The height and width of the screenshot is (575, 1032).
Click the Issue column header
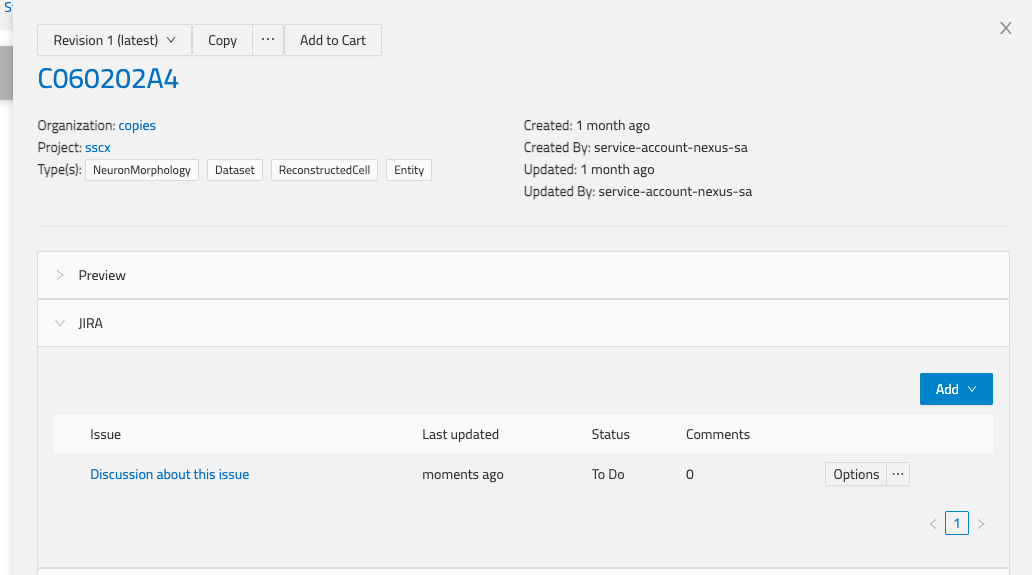tap(105, 434)
